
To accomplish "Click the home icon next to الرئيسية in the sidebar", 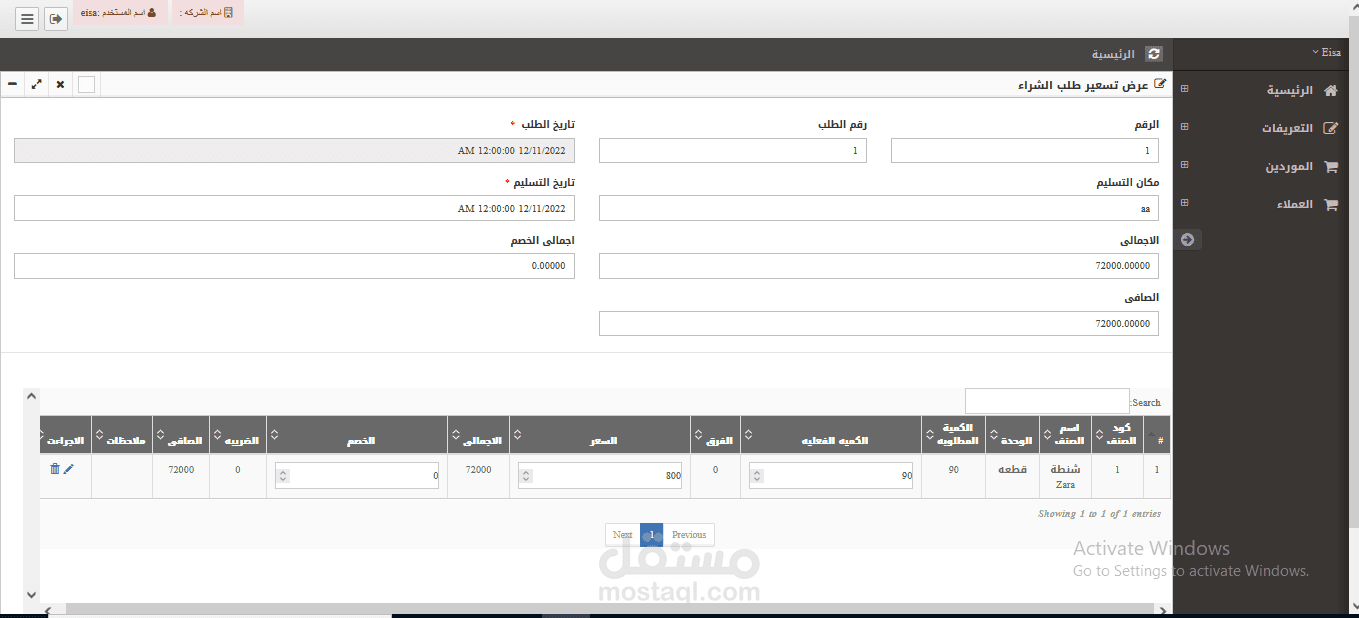I will (x=1330, y=90).
